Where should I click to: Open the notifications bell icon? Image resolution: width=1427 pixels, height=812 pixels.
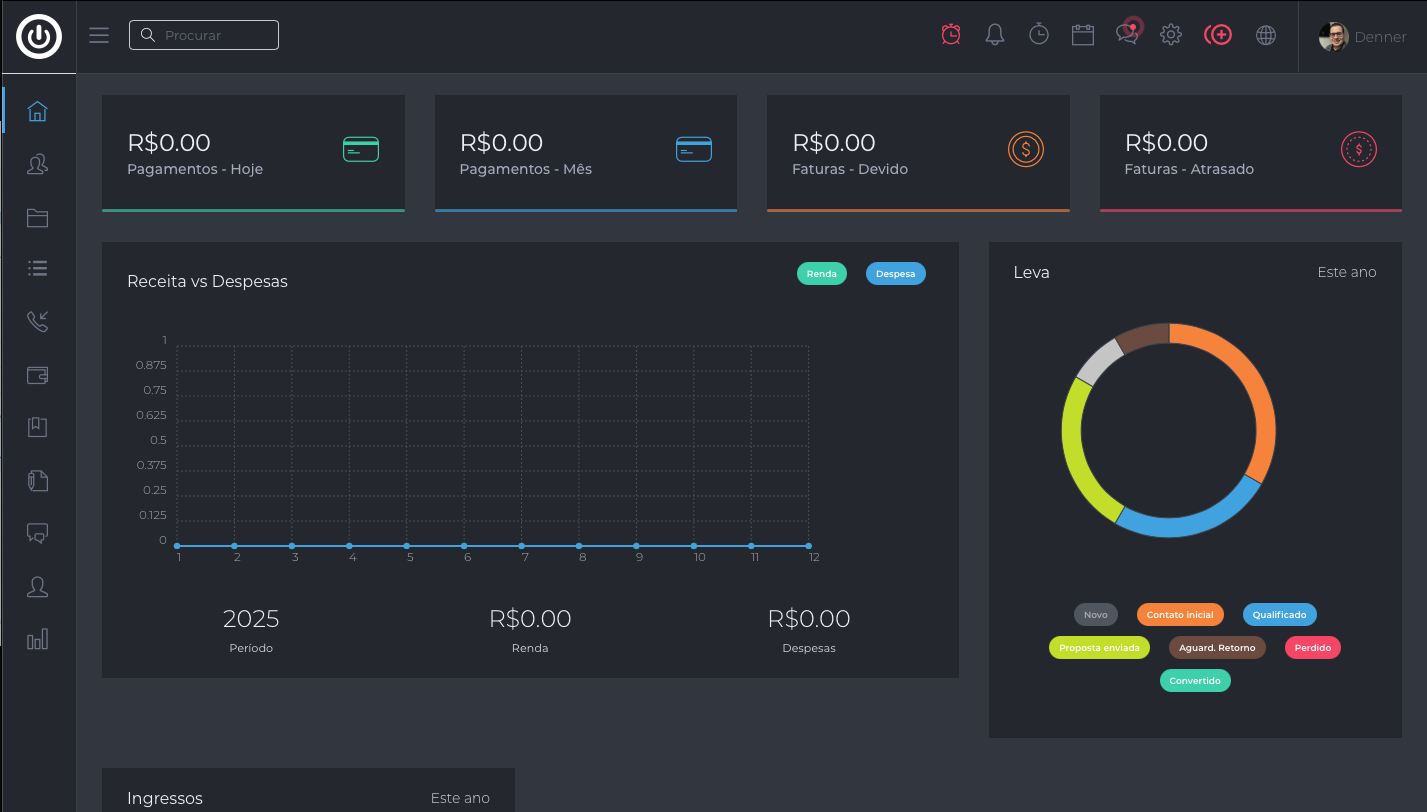994,35
